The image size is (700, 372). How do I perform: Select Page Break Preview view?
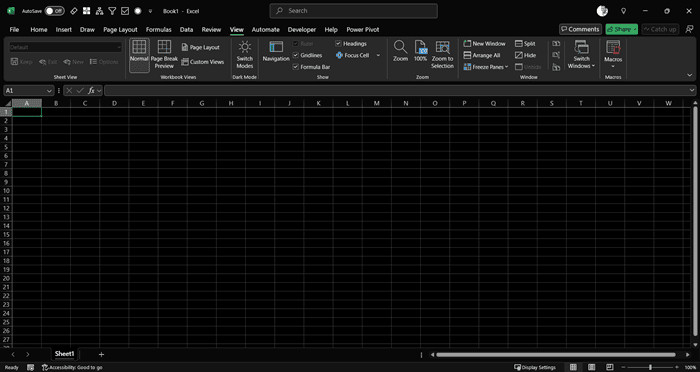click(x=164, y=55)
